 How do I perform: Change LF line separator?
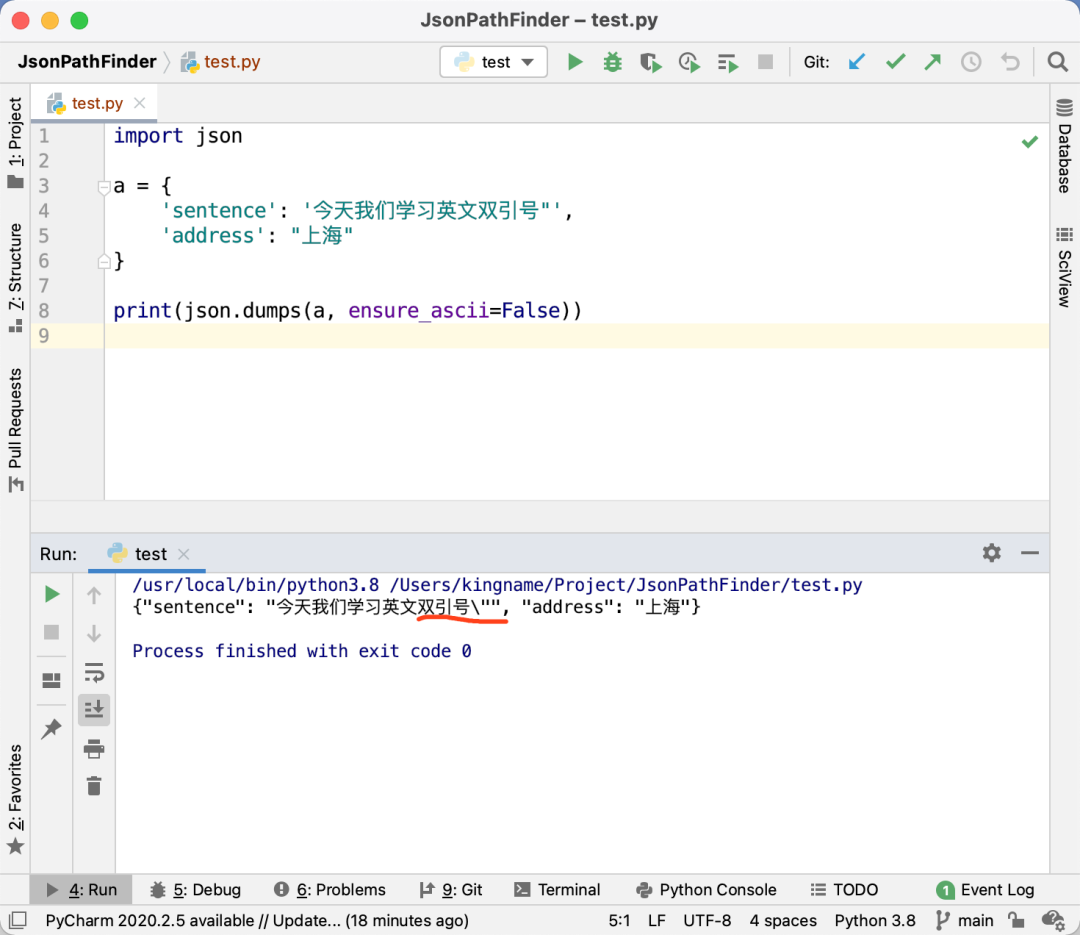(x=656, y=921)
